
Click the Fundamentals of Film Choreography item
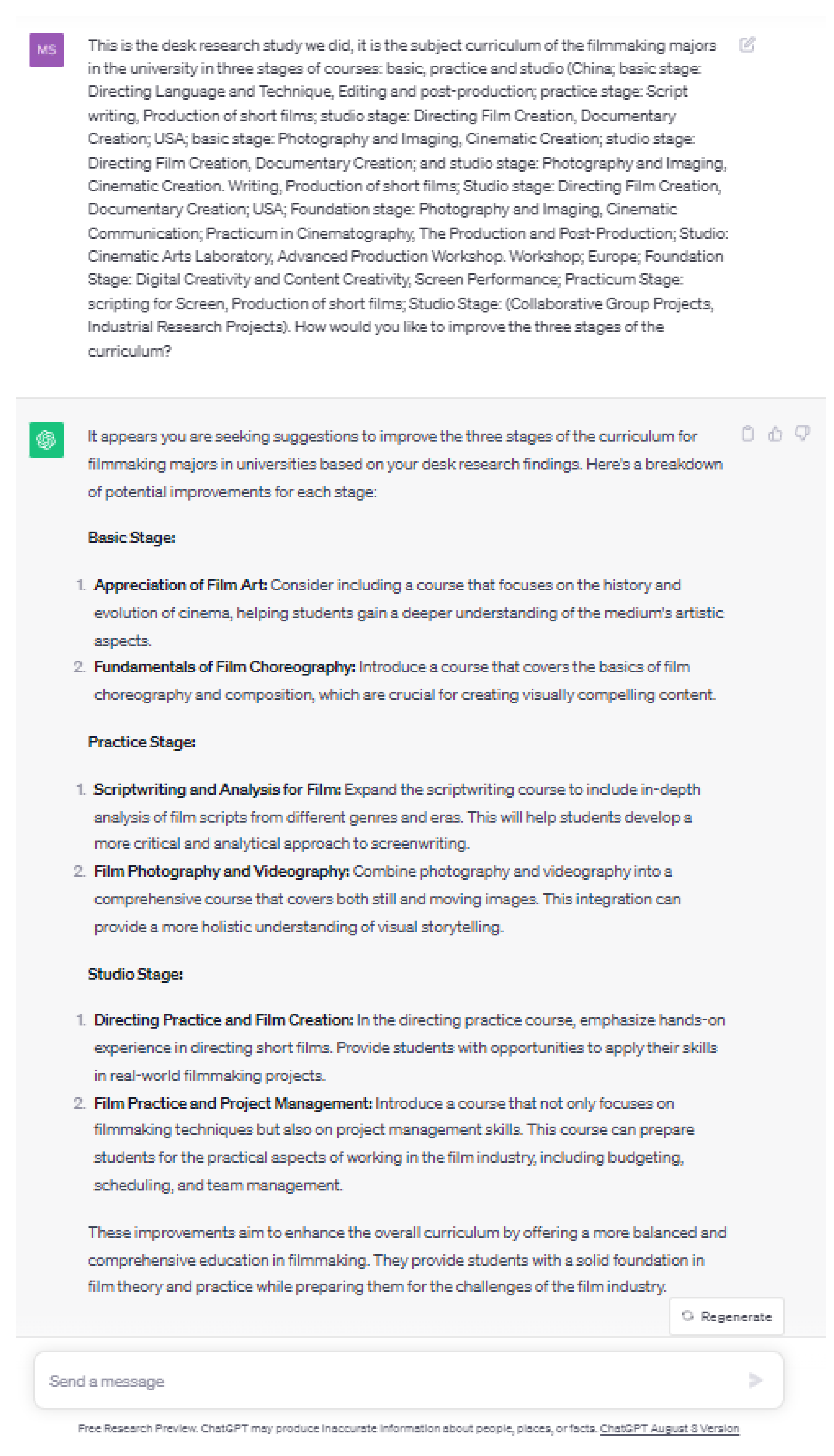pyautogui.click(x=224, y=667)
